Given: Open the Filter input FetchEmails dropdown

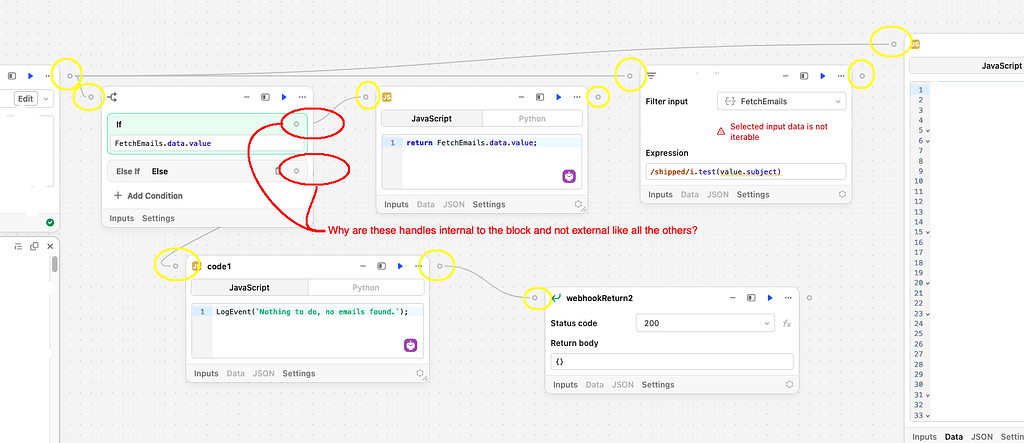Looking at the screenshot, I should 782,101.
